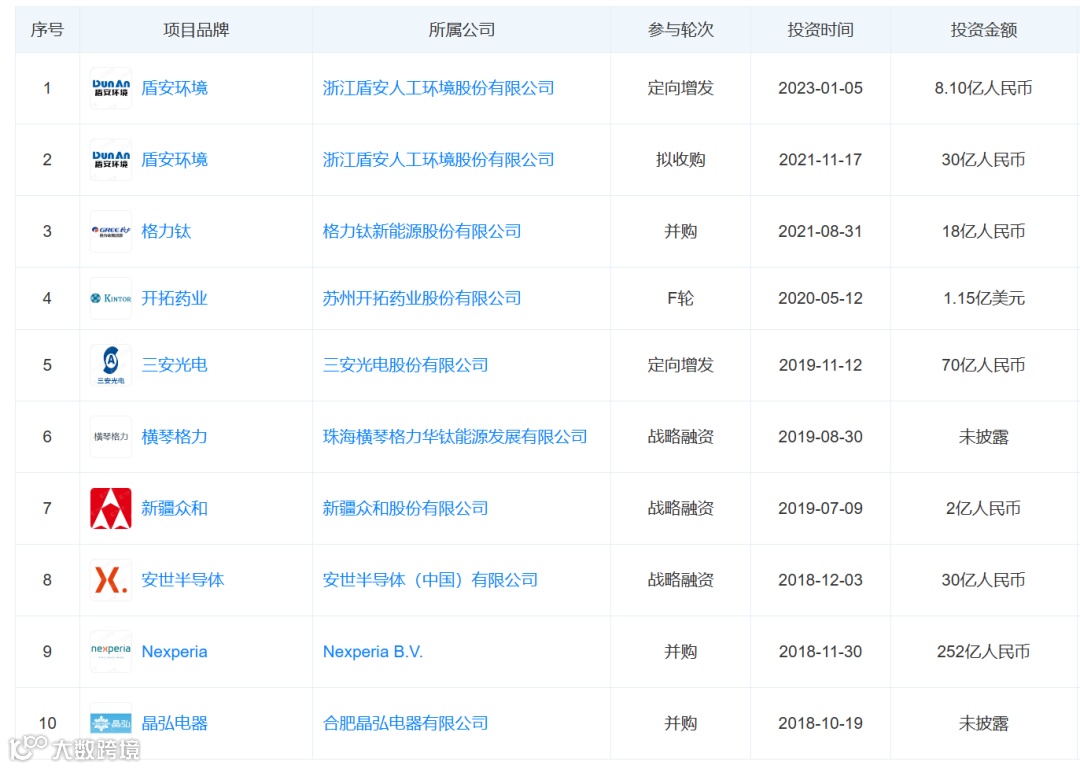Screen dimensions: 1080x769
Task: Click the 252亿人民币 amount cell
Action: [984, 652]
